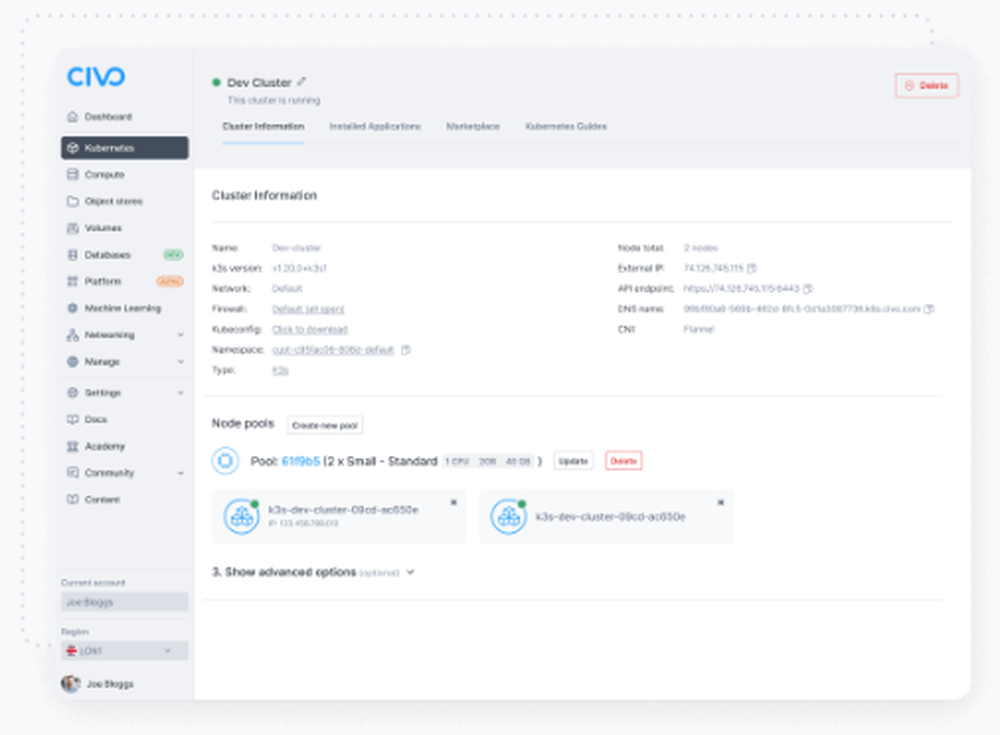Image resolution: width=1000 pixels, height=735 pixels.
Task: Click the Object stores folder icon
Action: pos(73,201)
